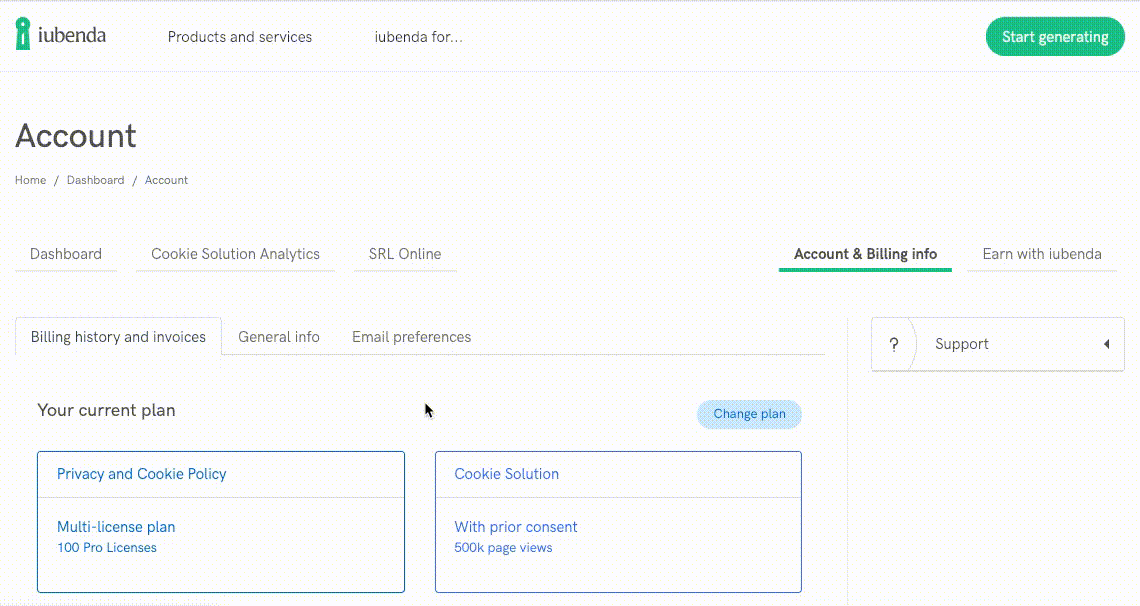The width and height of the screenshot is (1140, 606).
Task: Open the Email preferences tab
Action: click(x=411, y=337)
